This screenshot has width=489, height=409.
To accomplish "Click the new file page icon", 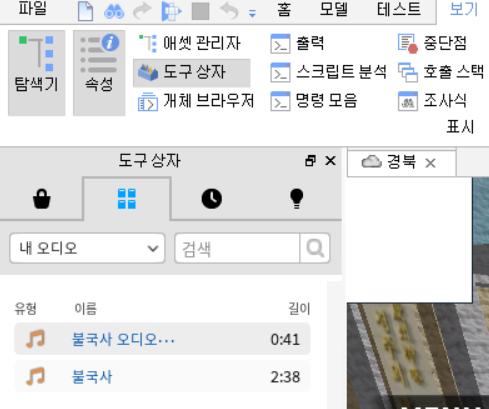I will tap(85, 11).
